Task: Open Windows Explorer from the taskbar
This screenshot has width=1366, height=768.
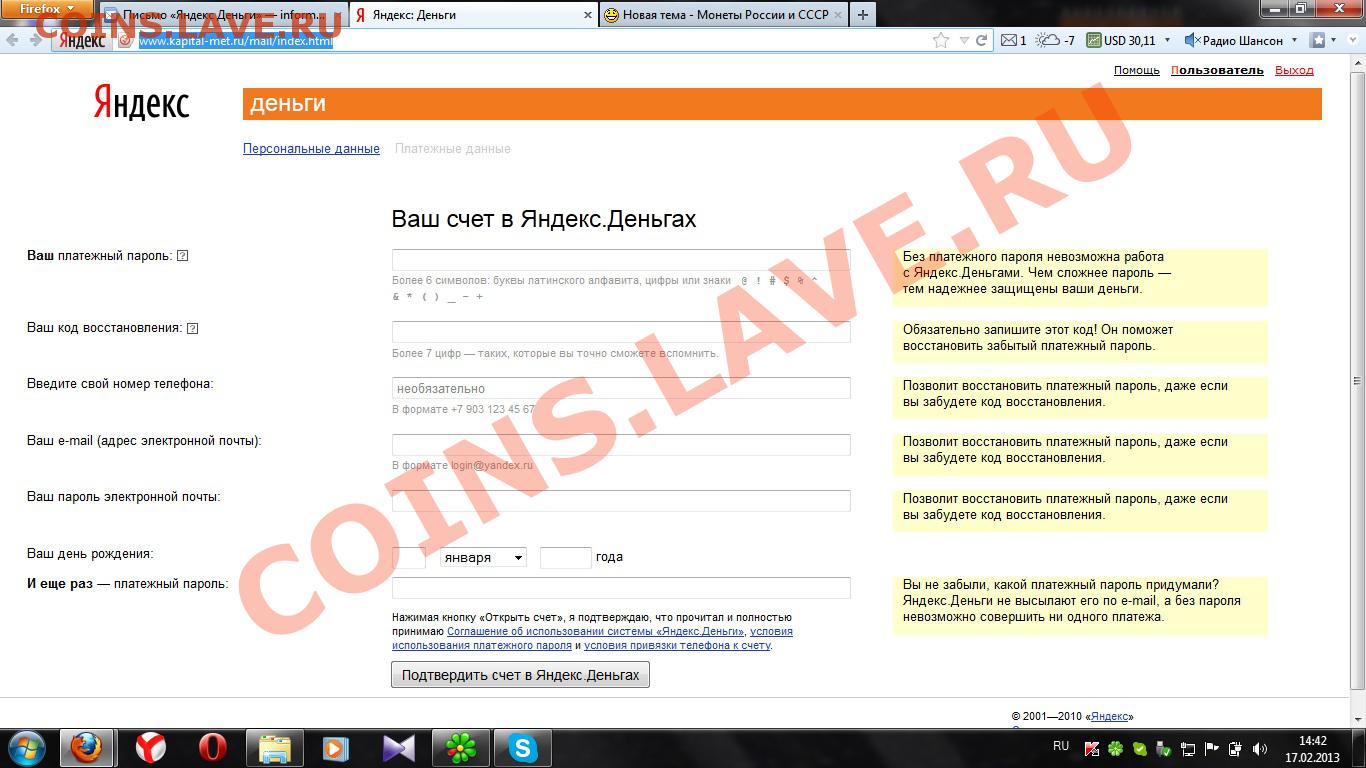Action: 274,748
